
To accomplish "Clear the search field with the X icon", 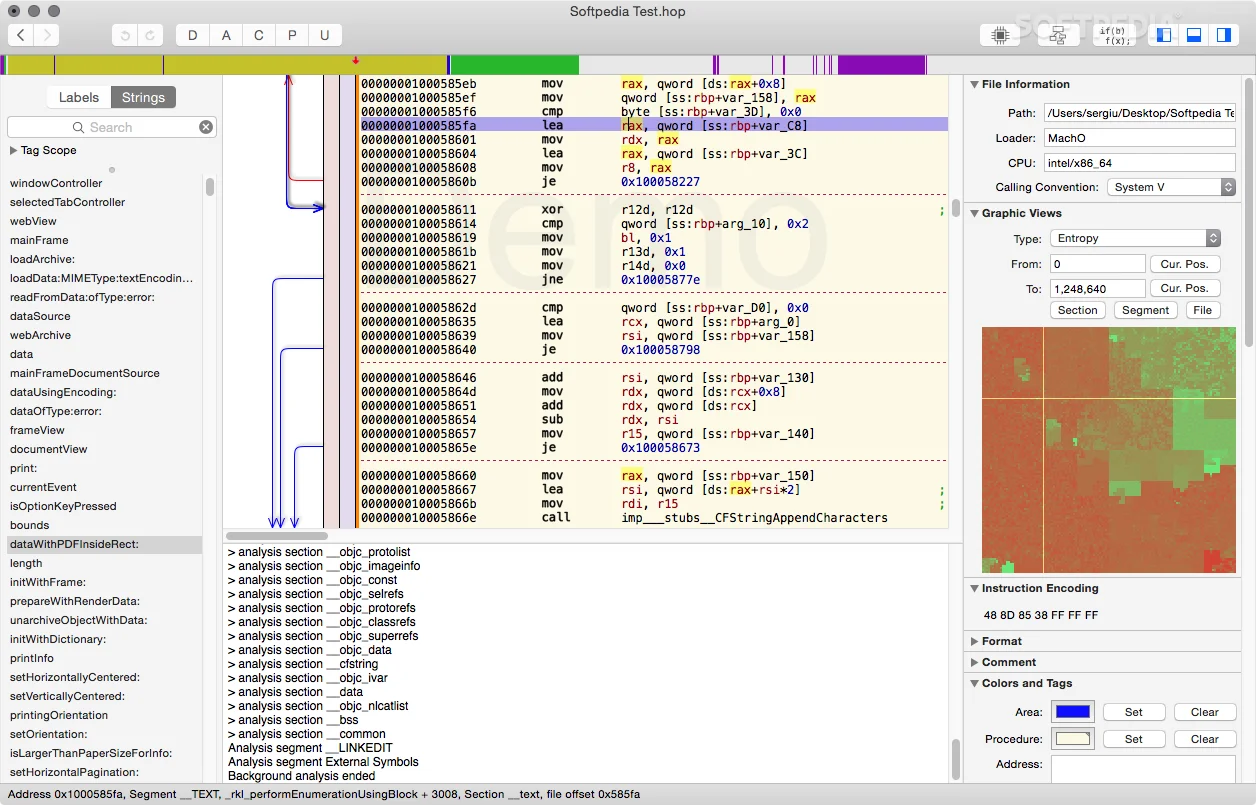I will coord(206,126).
